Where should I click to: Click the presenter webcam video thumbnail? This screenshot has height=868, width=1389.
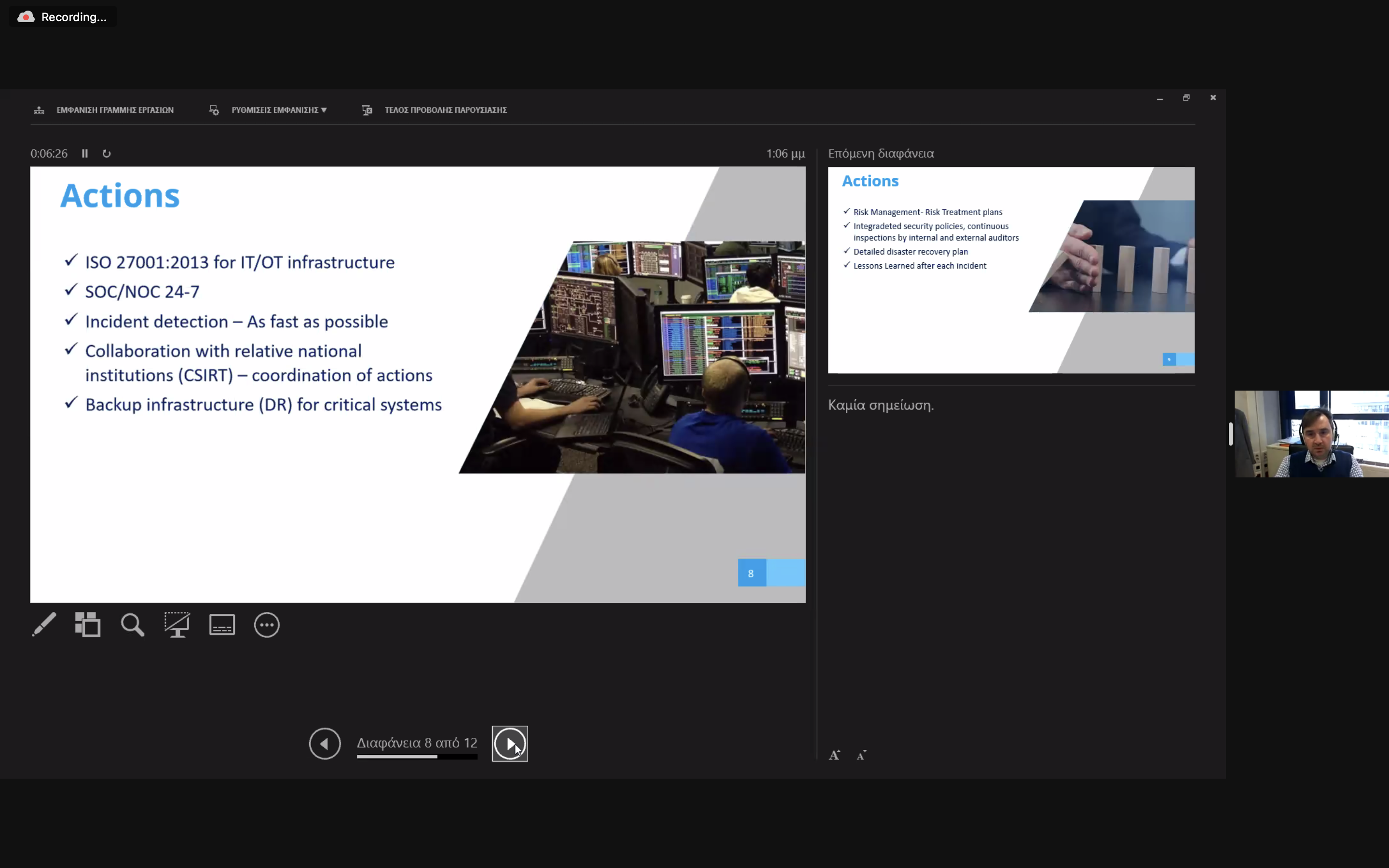pyautogui.click(x=1311, y=434)
